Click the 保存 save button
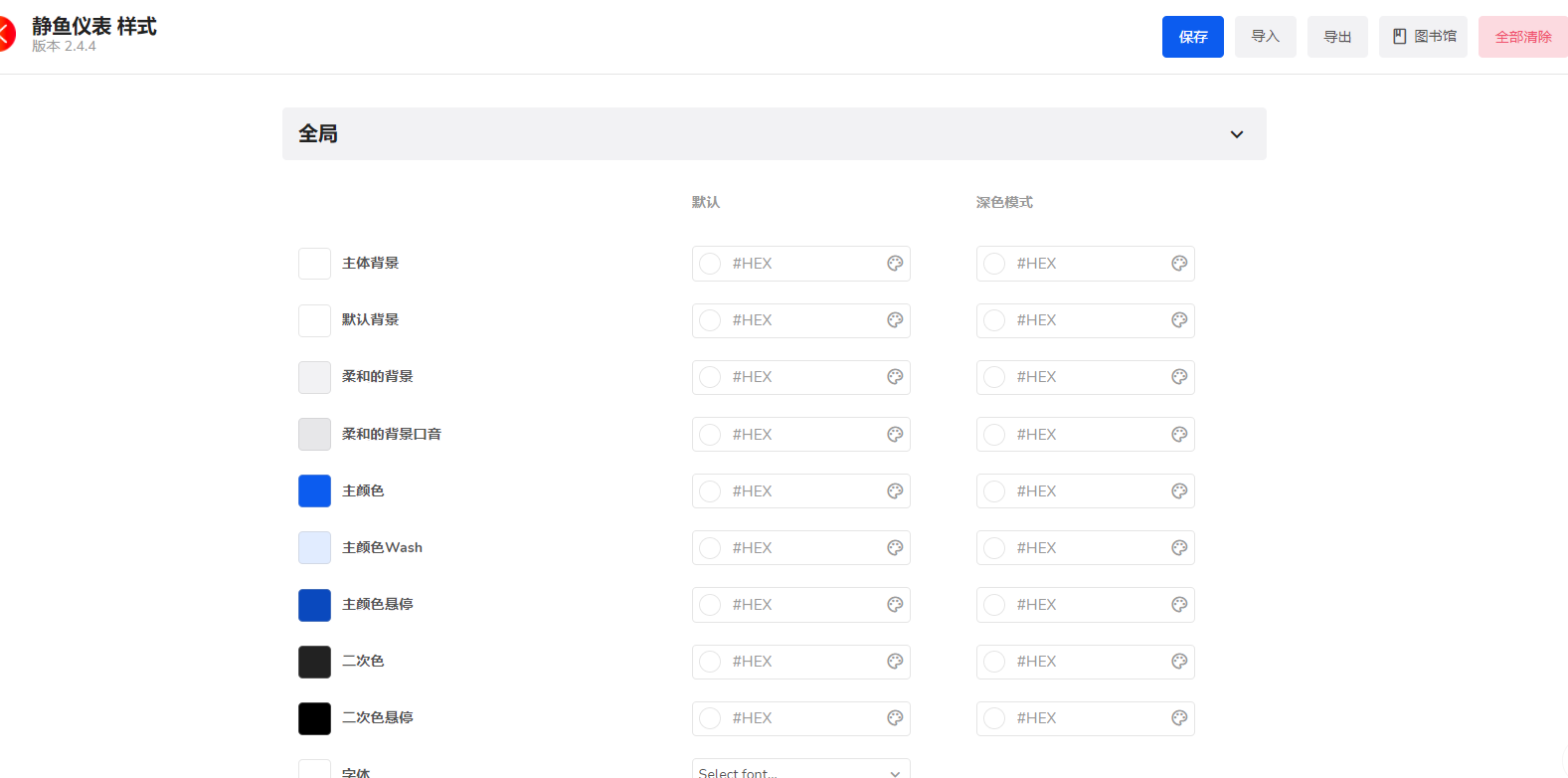The height and width of the screenshot is (778, 1568). (x=1192, y=37)
